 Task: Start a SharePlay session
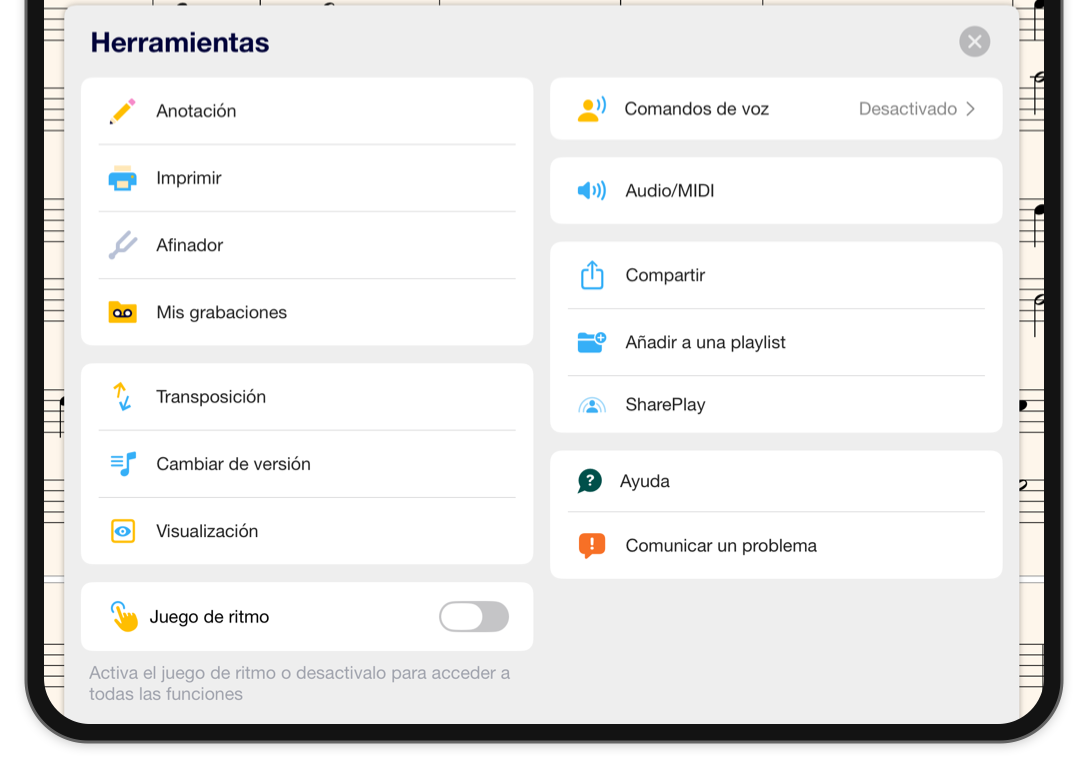(x=776, y=405)
